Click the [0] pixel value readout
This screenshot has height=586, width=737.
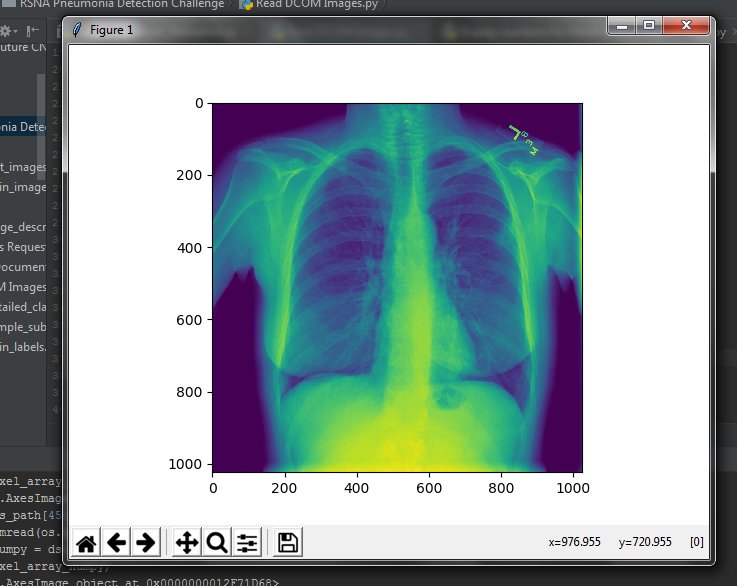tap(697, 542)
